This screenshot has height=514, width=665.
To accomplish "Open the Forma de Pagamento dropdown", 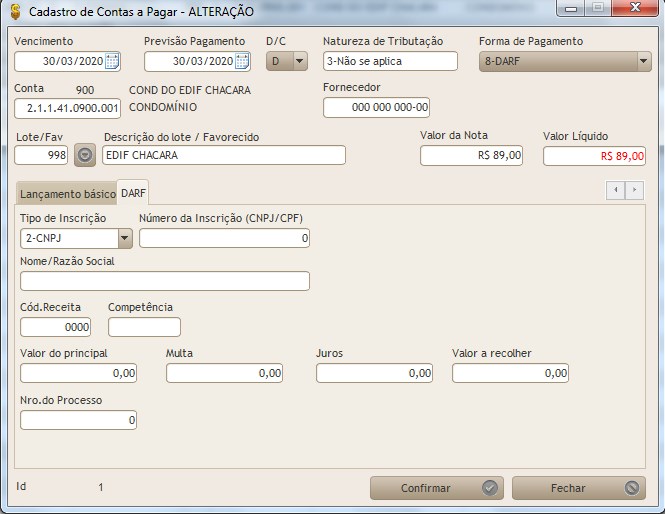I will click(643, 61).
